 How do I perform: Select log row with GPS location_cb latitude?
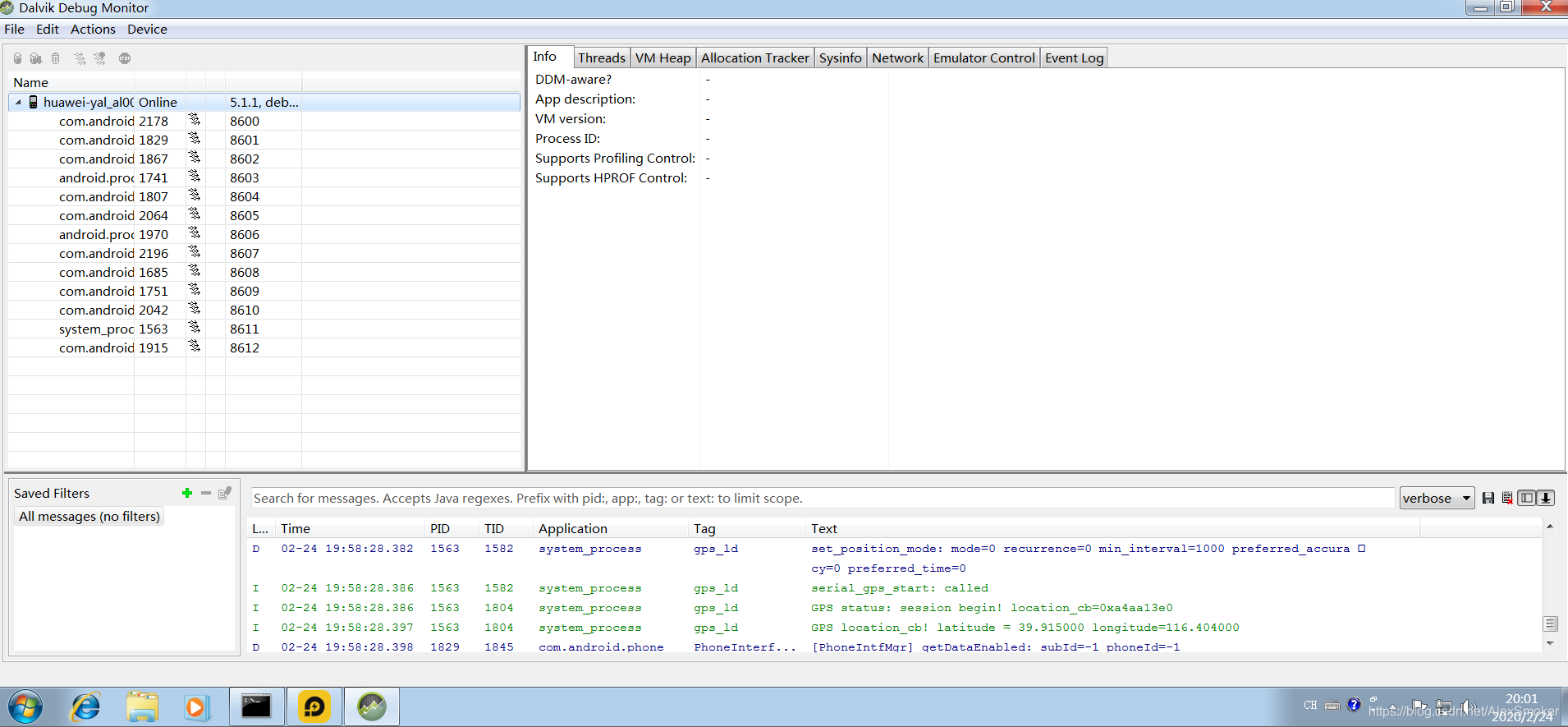pos(895,628)
